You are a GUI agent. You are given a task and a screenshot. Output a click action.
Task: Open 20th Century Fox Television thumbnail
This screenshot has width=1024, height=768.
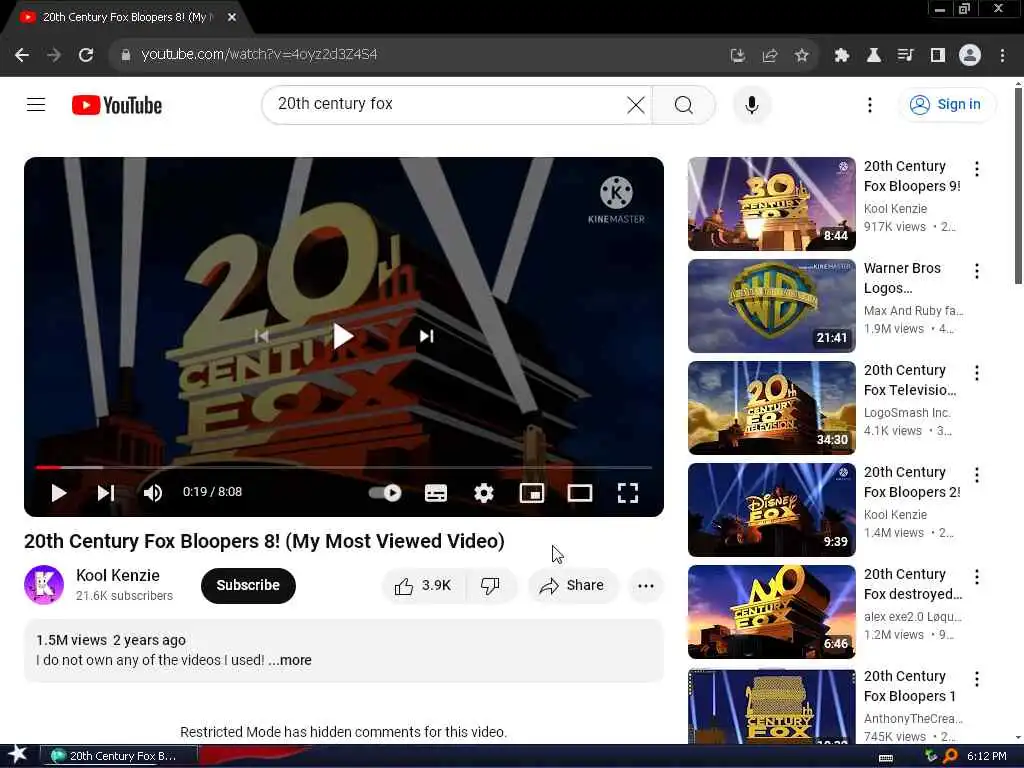click(771, 408)
